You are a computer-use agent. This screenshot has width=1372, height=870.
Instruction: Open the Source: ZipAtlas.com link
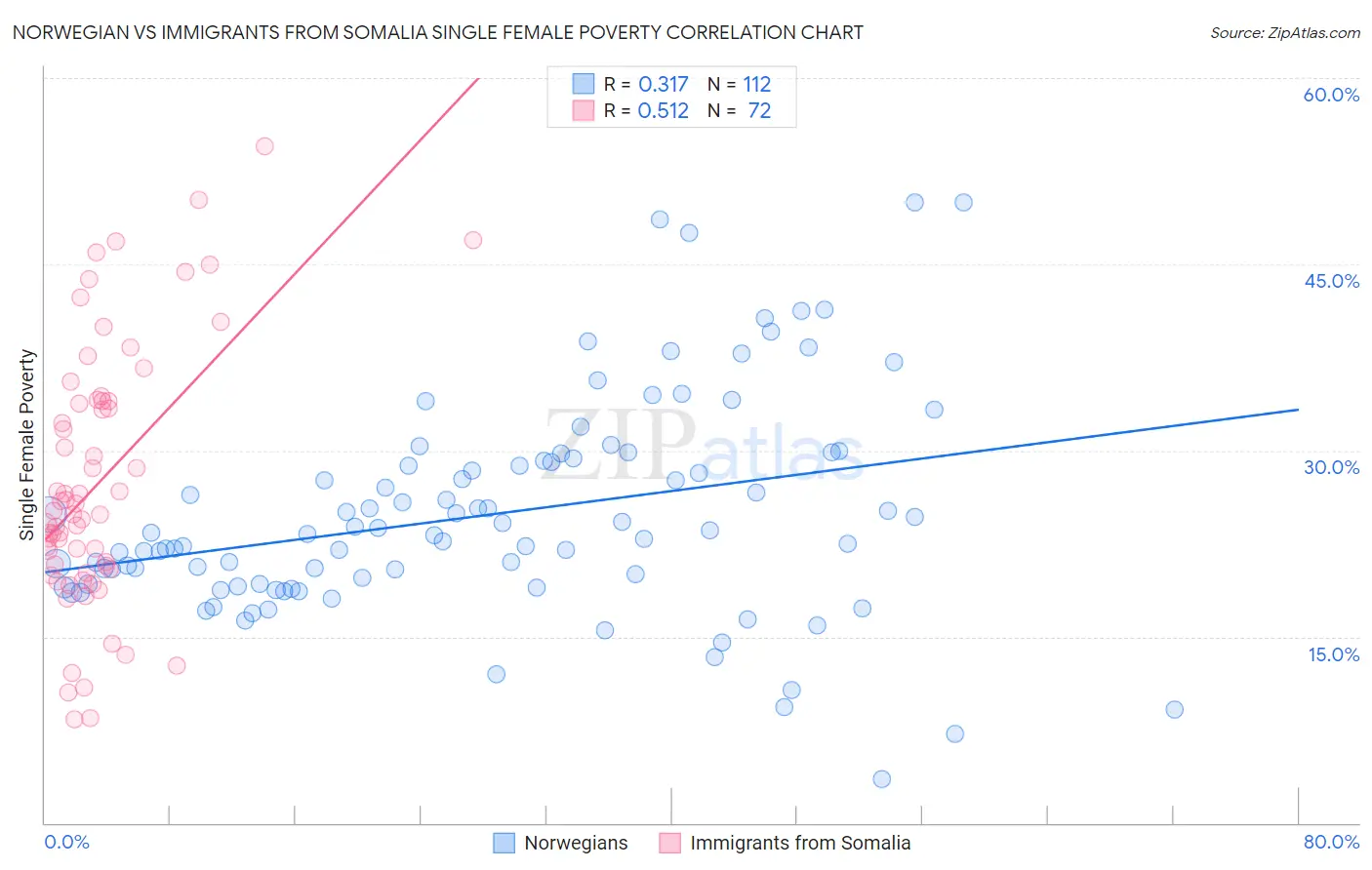(1284, 33)
